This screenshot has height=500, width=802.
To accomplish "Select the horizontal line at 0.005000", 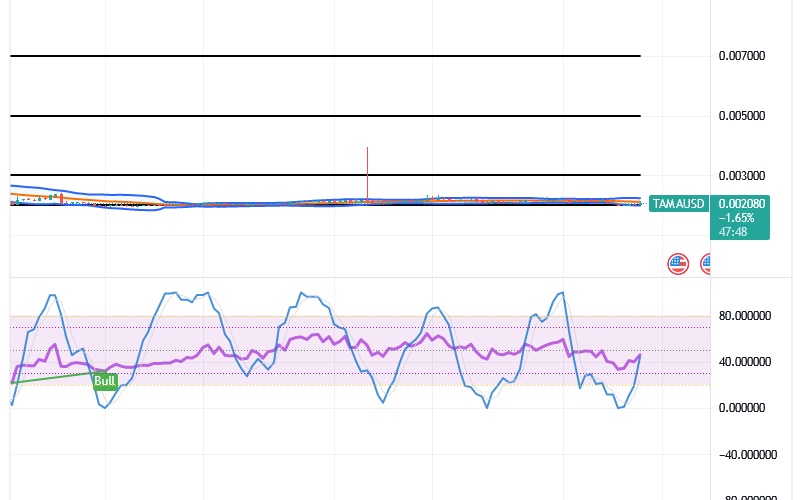I will pyautogui.click(x=325, y=116).
